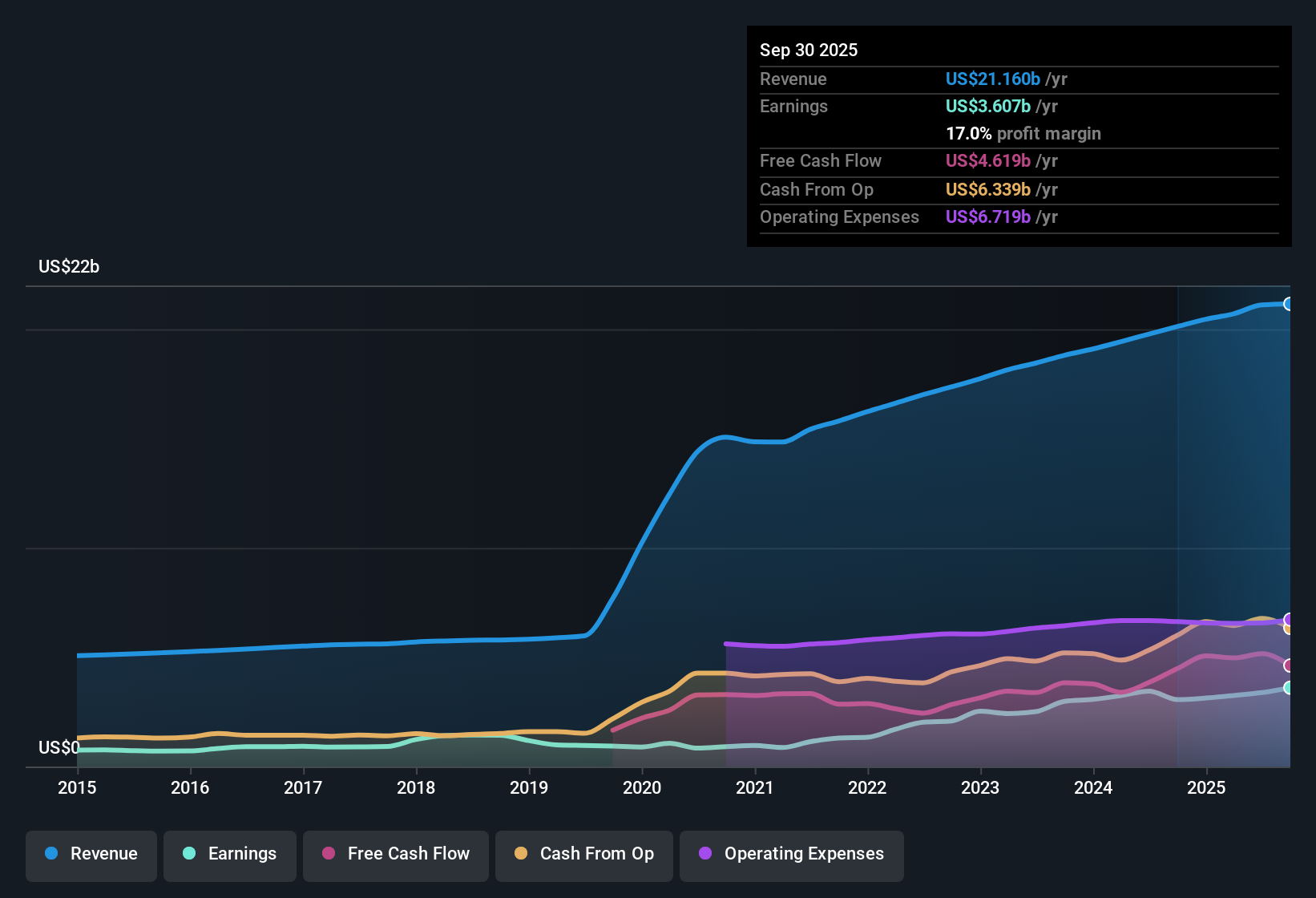Select the 2020 year label on the axis
1316x898 pixels.
642,788
